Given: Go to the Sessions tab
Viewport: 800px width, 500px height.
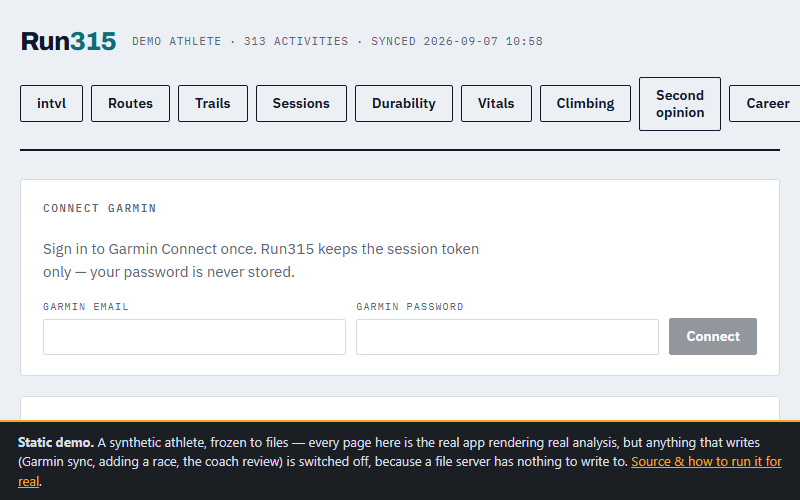Looking at the screenshot, I should pos(301,104).
